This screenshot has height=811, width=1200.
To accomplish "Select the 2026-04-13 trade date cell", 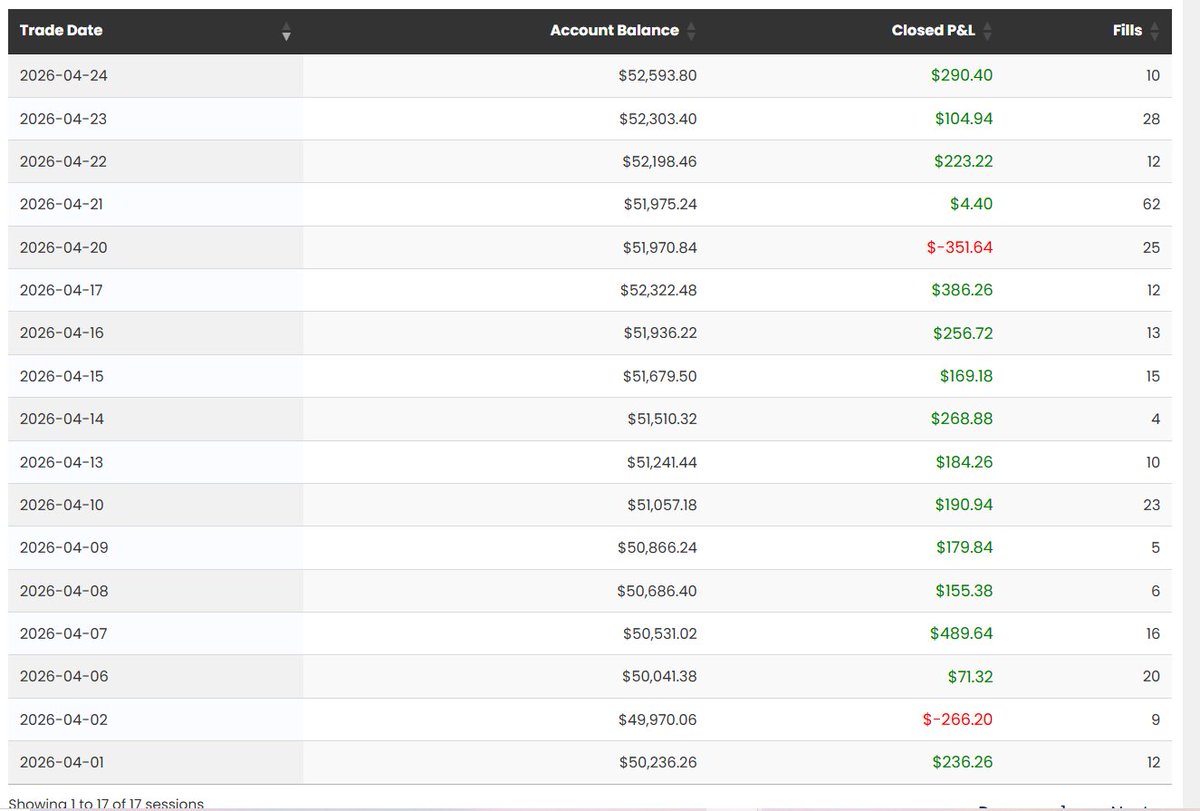I will [x=155, y=463].
